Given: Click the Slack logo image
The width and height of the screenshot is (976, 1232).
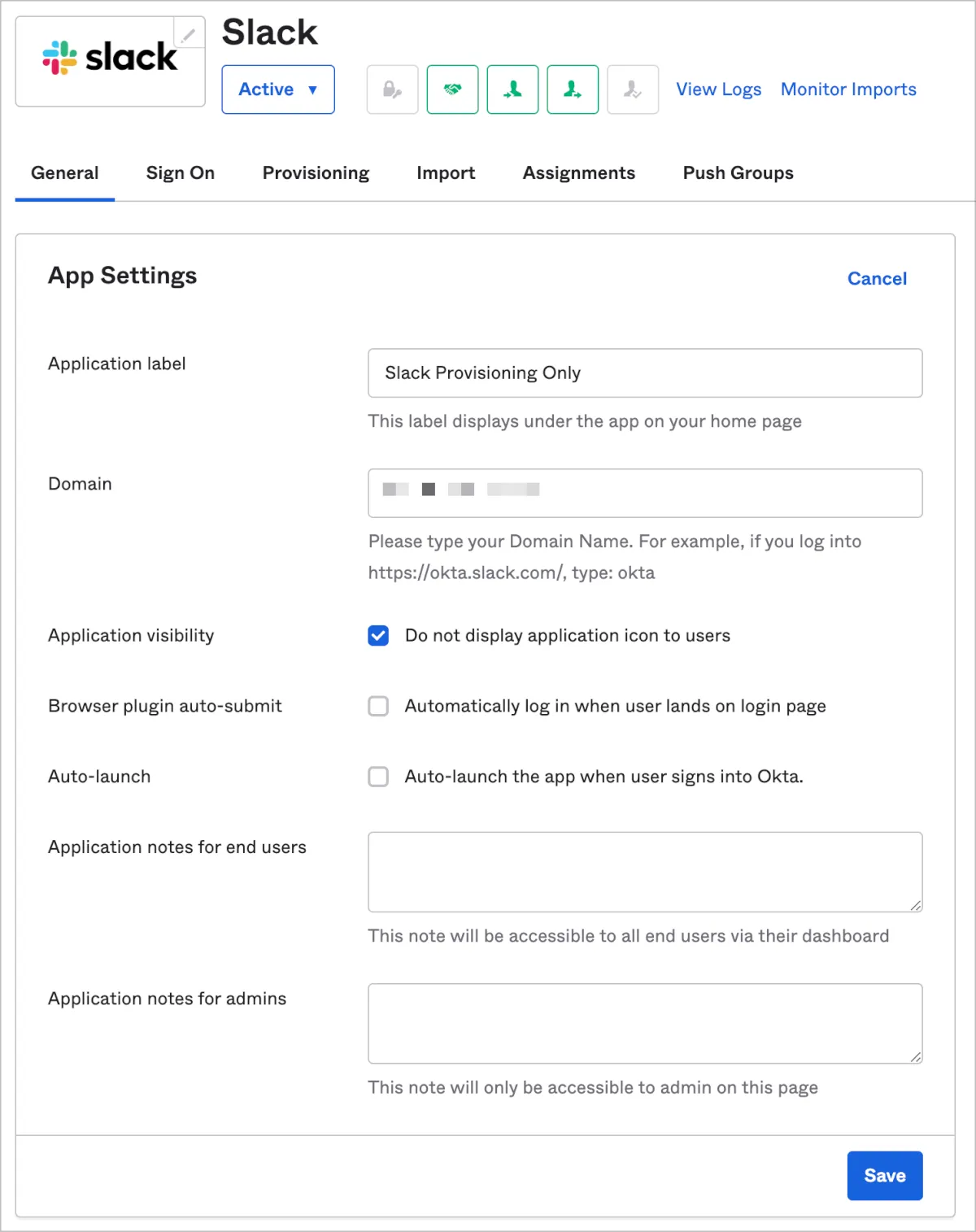Looking at the screenshot, I should 110,59.
